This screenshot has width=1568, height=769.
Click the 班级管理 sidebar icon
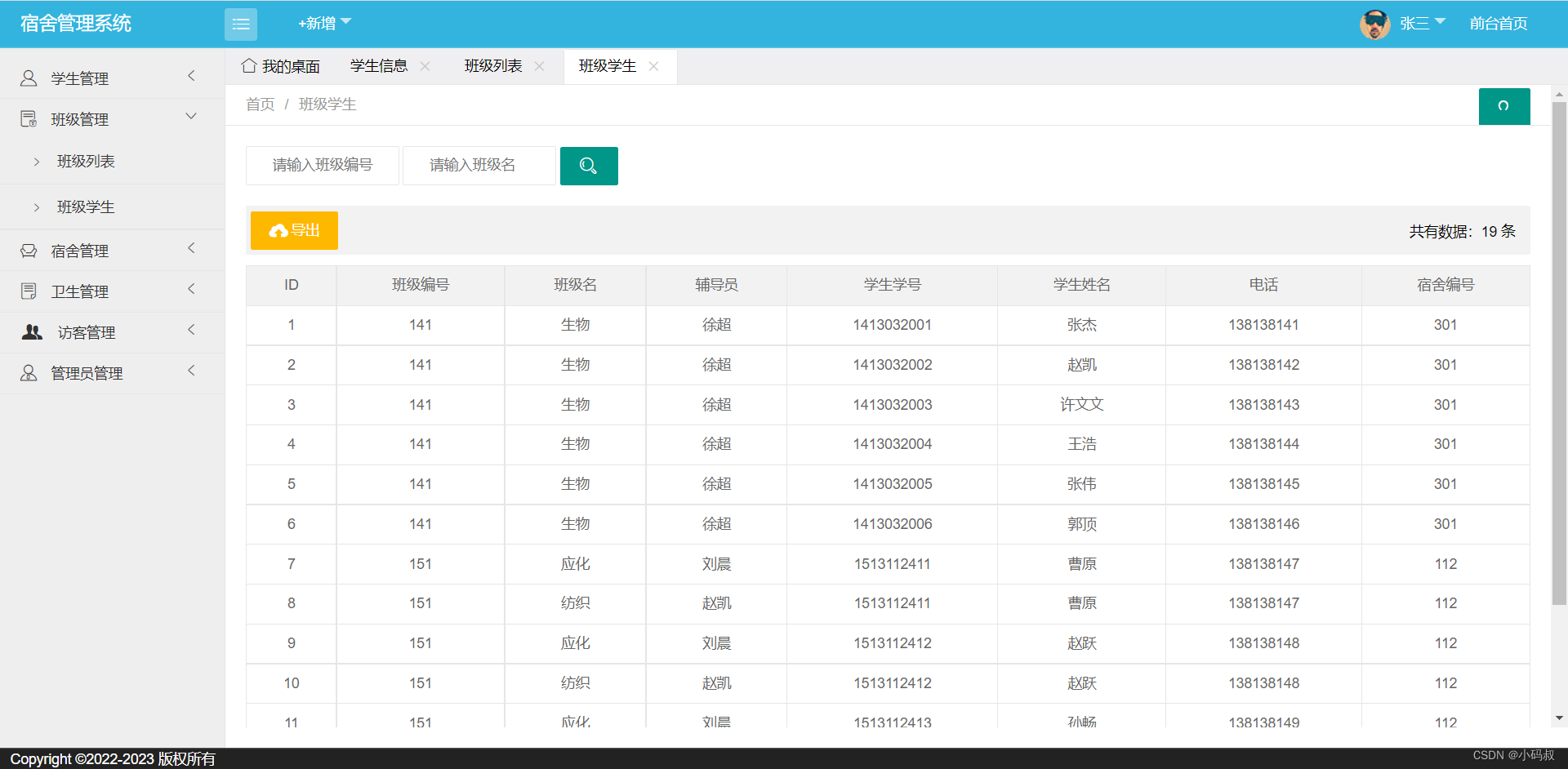29,119
